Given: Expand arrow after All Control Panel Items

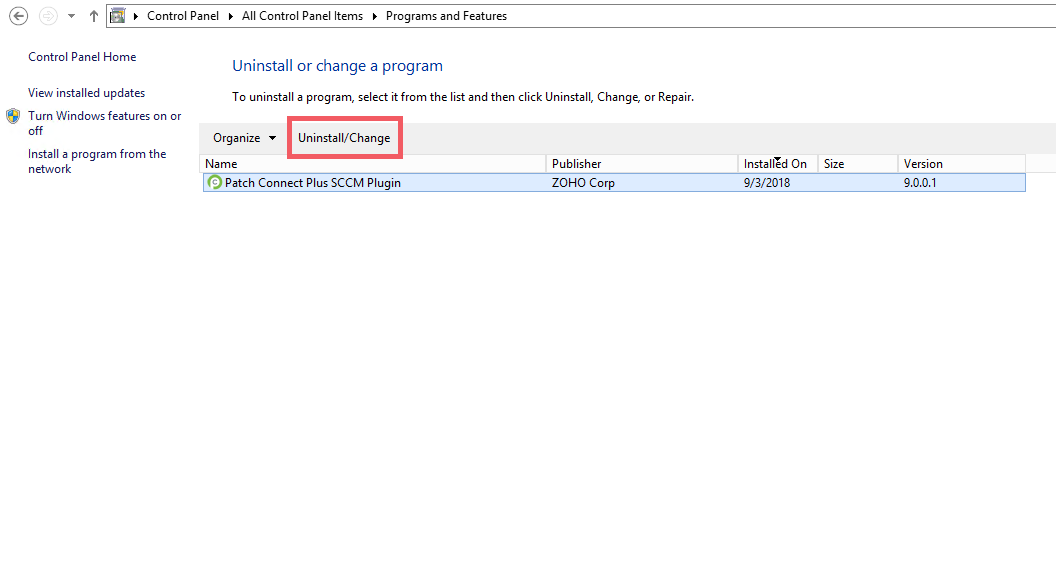Looking at the screenshot, I should [374, 16].
